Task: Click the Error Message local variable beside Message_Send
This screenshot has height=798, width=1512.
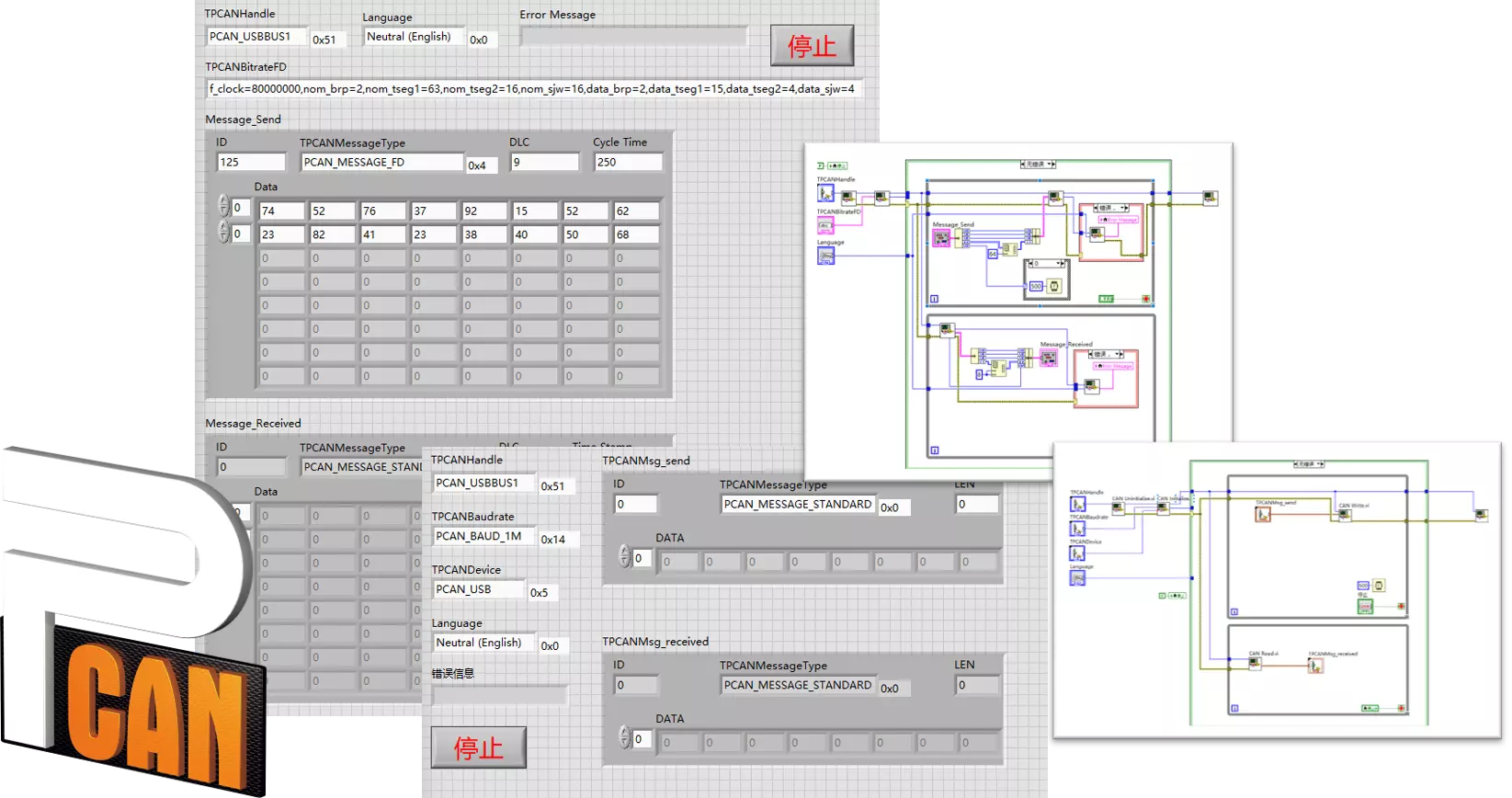Action: coord(1119,220)
